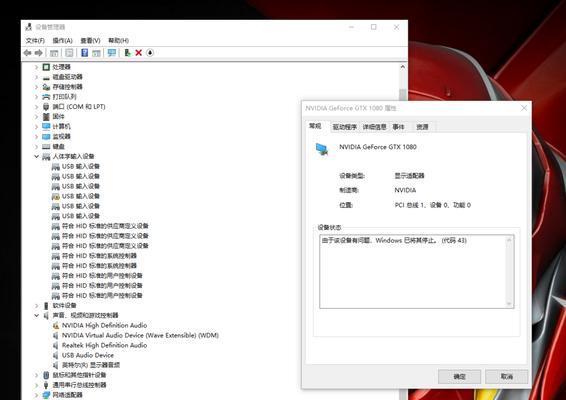Click the 确定 button

tap(459, 377)
